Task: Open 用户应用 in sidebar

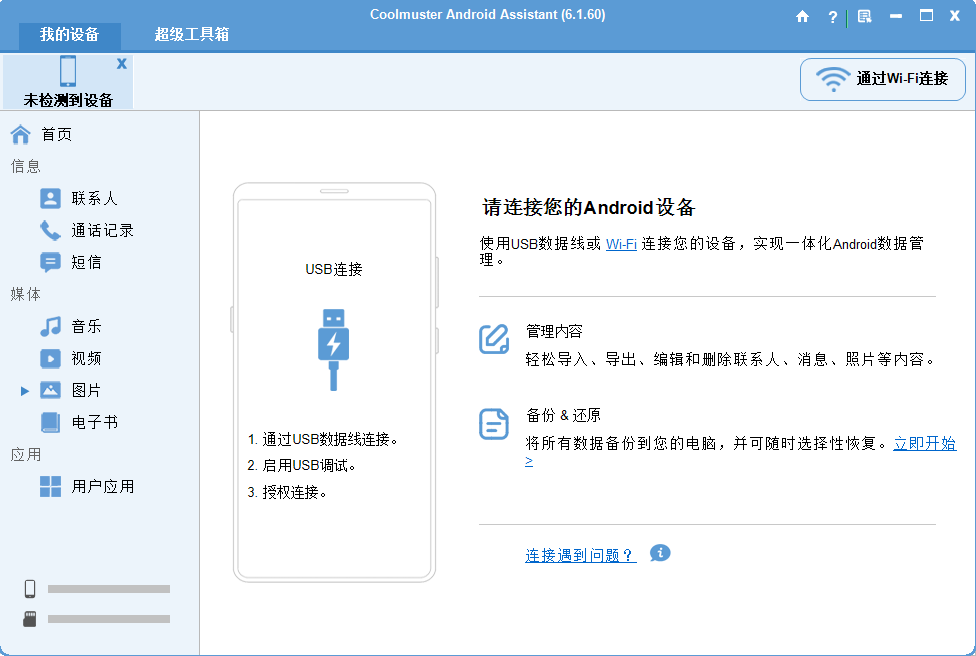Action: click(102, 486)
